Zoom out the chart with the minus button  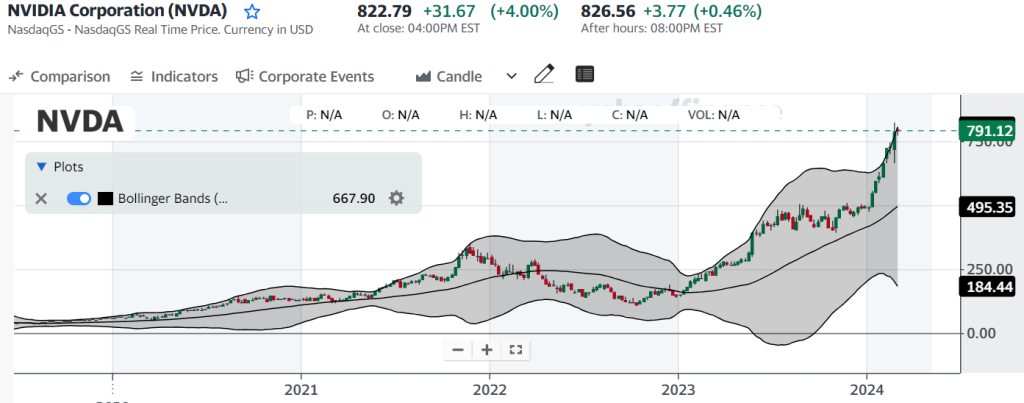(458, 350)
